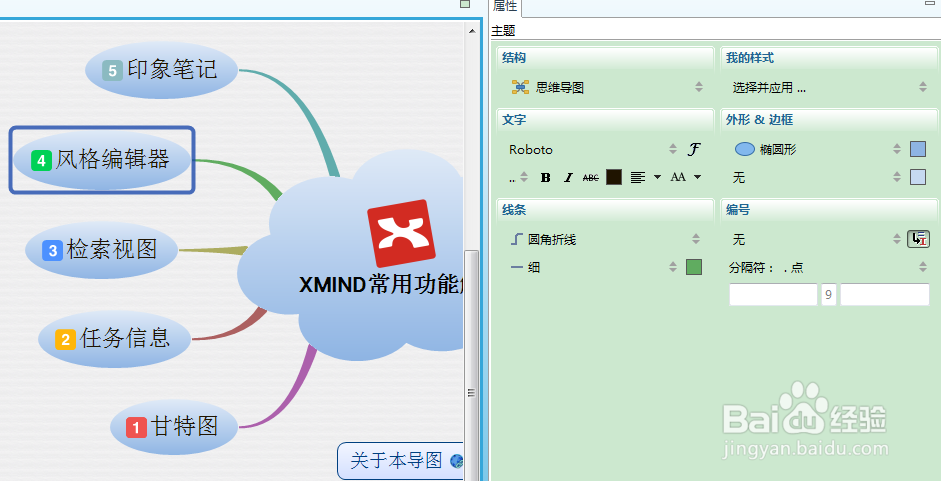Image resolution: width=941 pixels, height=481 pixels.
Task: Click the maximize icon above the canvas
Action: pos(464,4)
